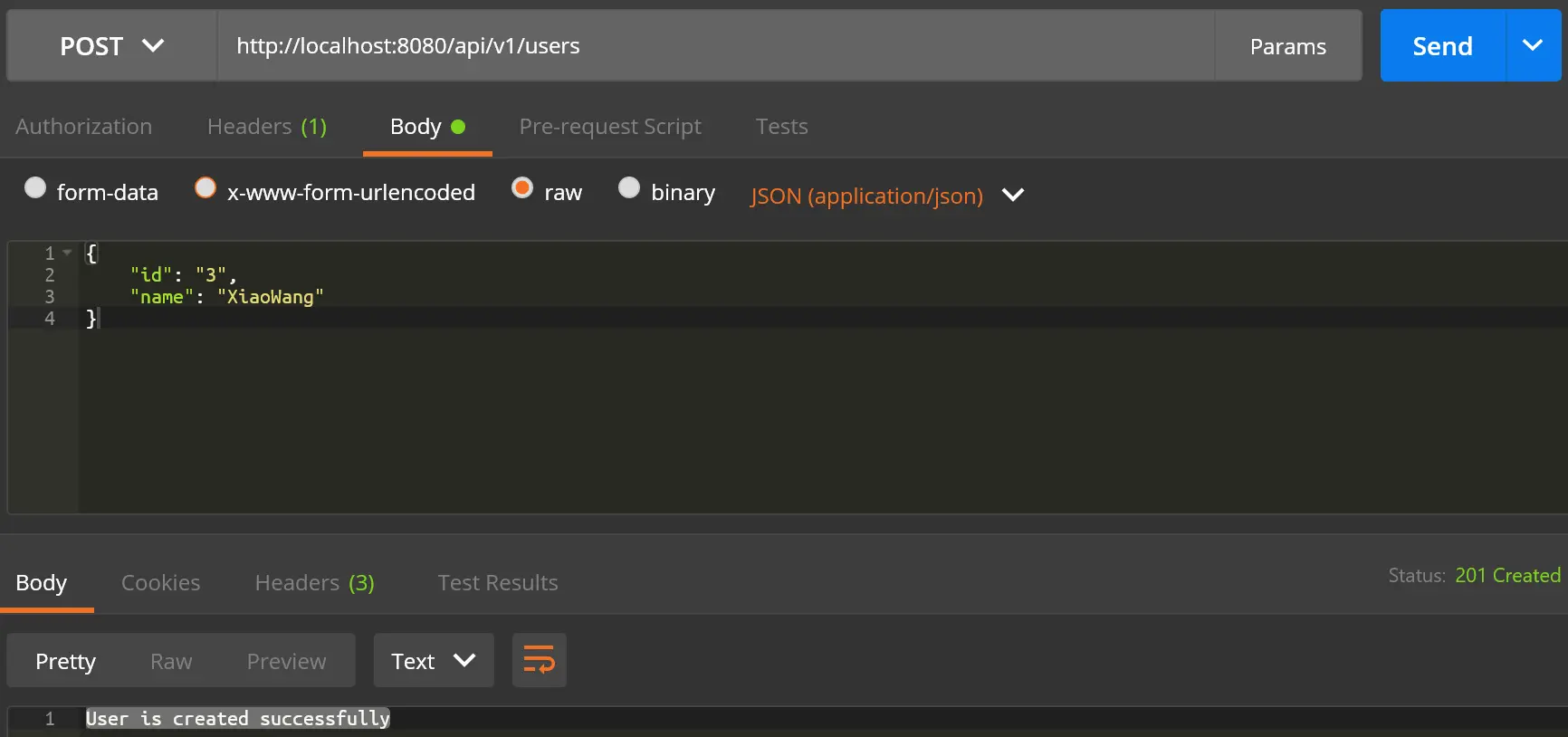Open the response Cookies tab
Image resolution: width=1568 pixels, height=737 pixels.
click(x=161, y=583)
